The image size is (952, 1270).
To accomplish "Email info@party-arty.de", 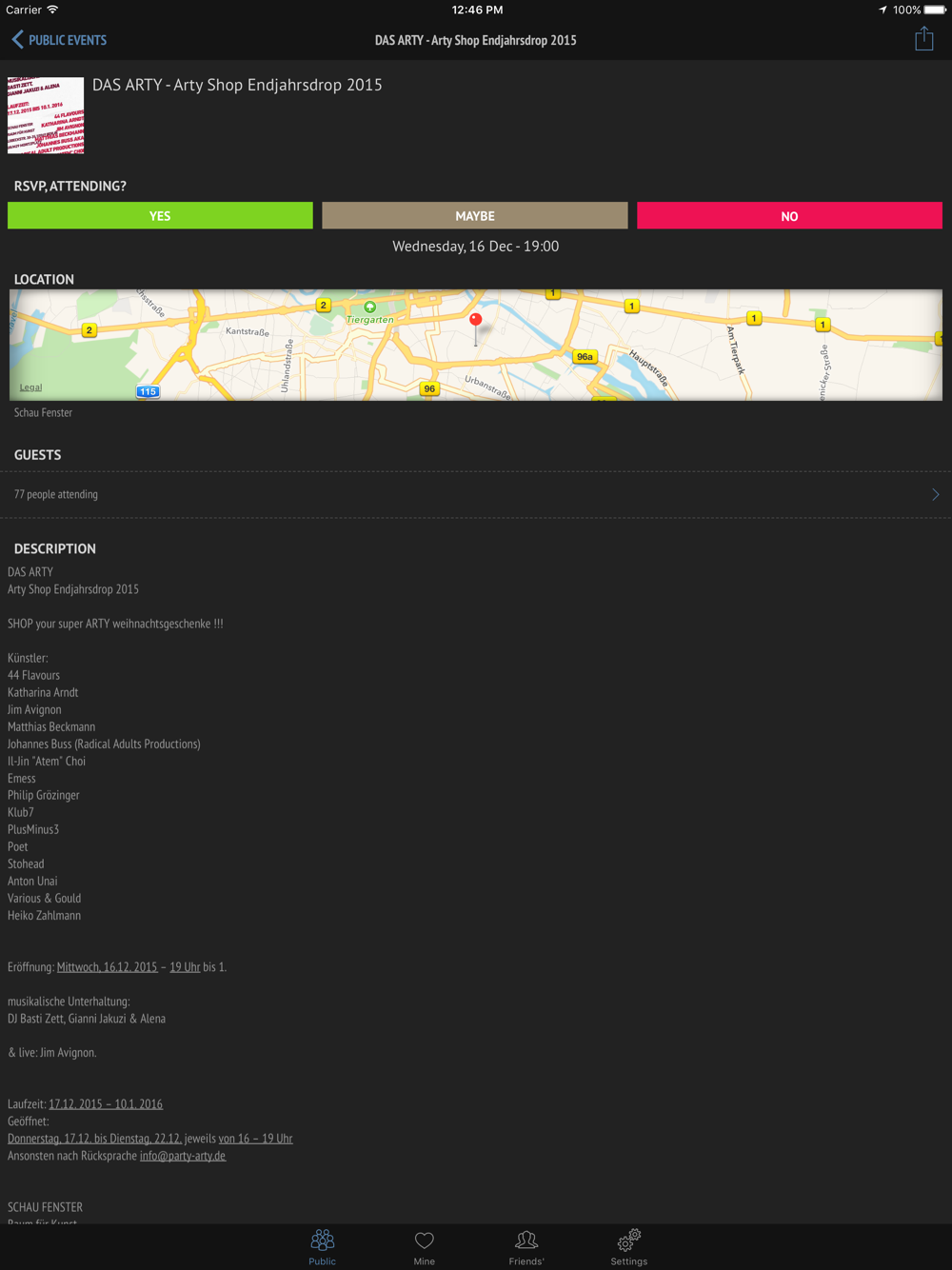I will click(183, 1156).
